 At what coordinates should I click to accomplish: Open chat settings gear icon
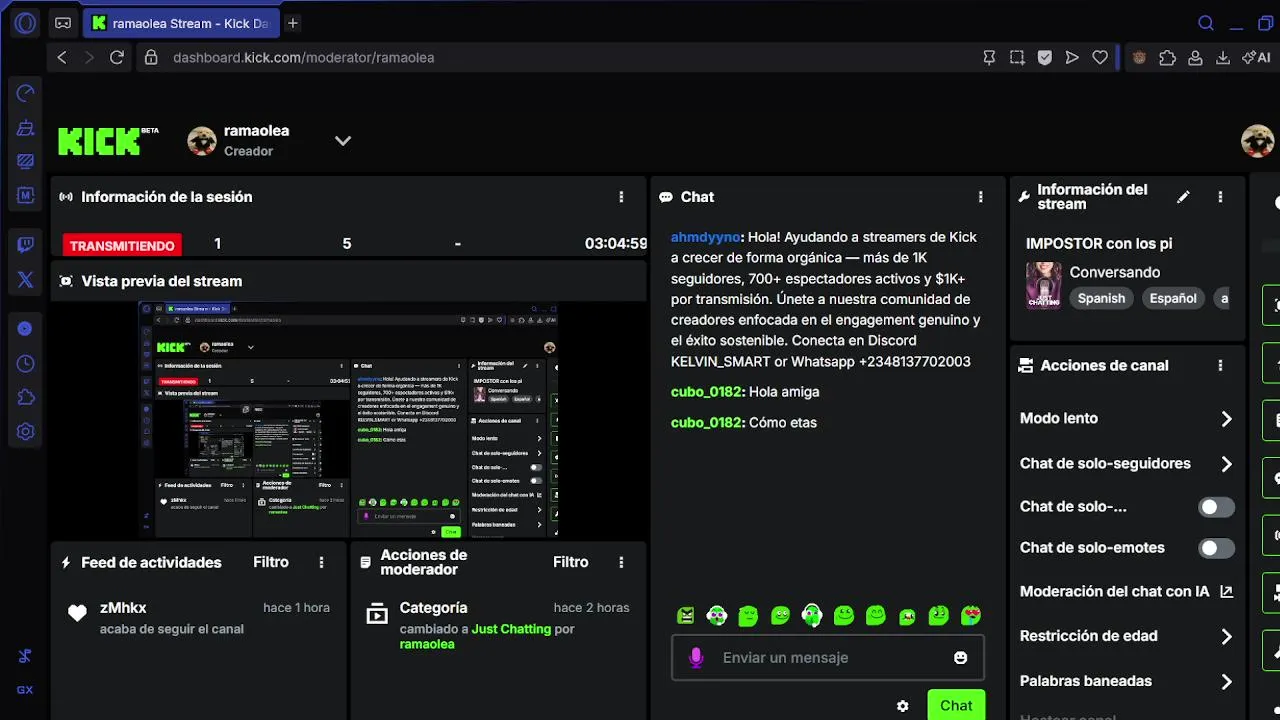tap(903, 706)
